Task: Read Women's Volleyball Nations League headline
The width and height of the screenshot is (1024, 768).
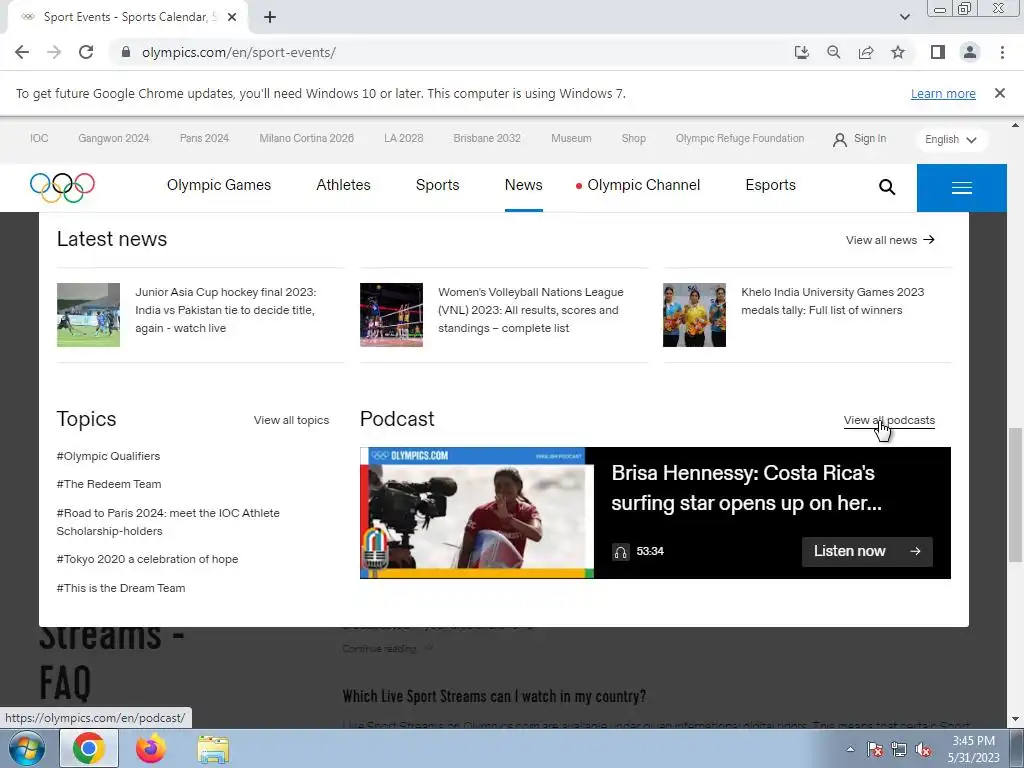Action: click(530, 310)
